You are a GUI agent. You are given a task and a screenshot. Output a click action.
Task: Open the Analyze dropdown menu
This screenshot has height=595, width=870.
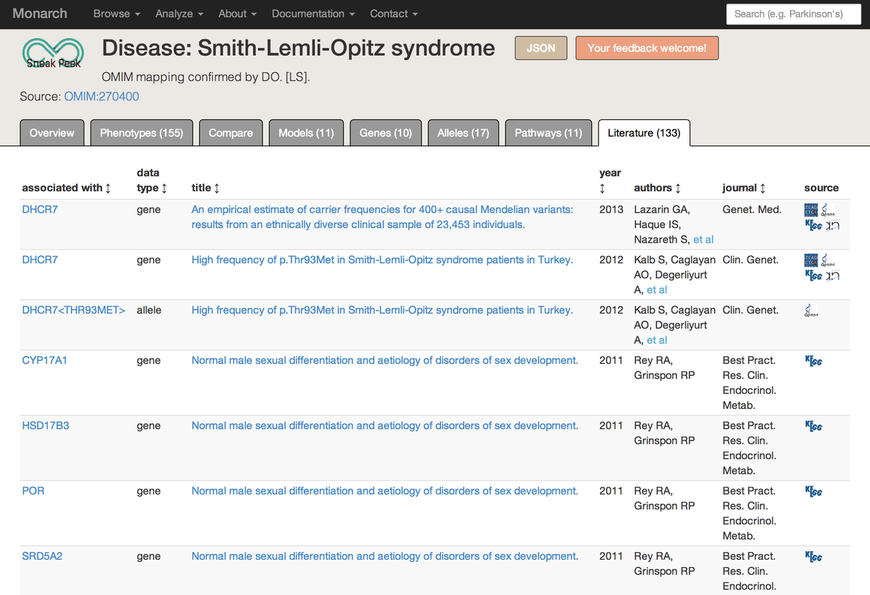pyautogui.click(x=179, y=14)
